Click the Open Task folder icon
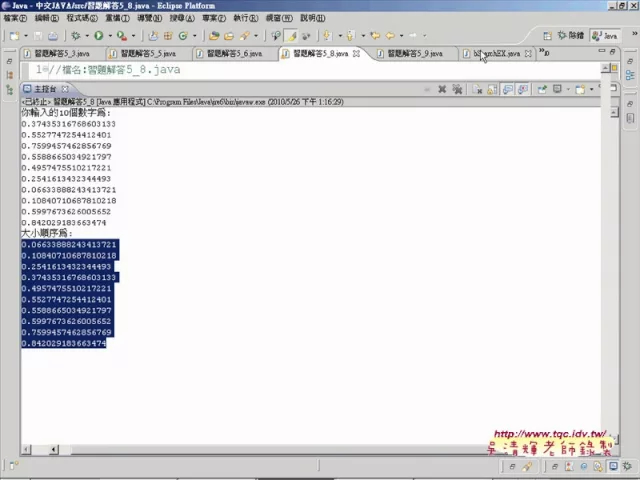This screenshot has height=480, width=640. coord(229,36)
